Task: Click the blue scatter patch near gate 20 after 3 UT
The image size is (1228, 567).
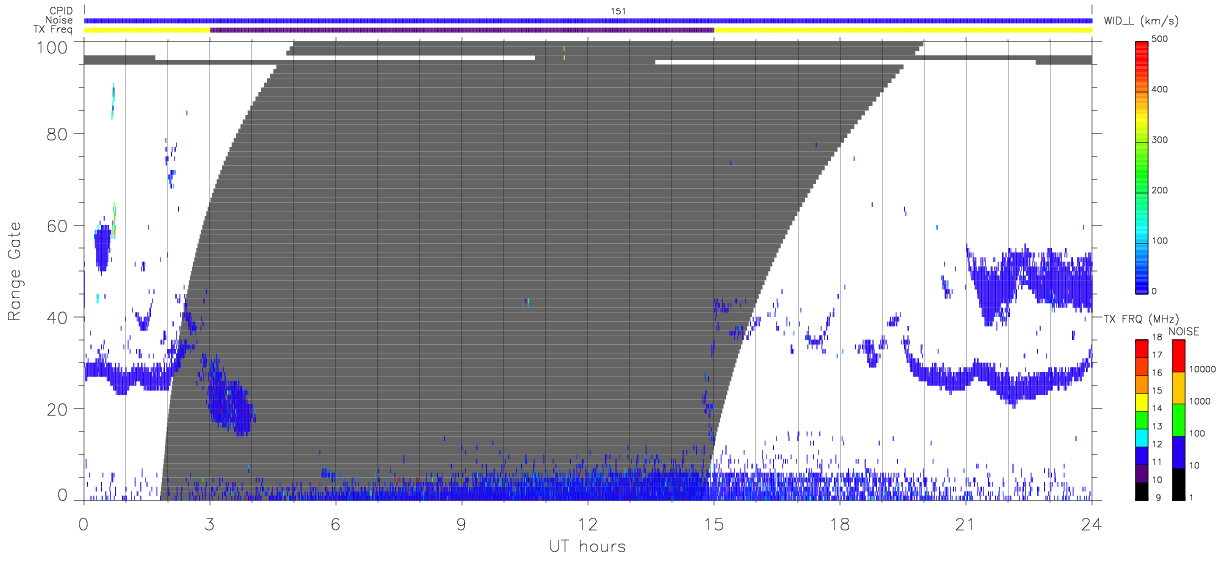Action: pos(230,400)
